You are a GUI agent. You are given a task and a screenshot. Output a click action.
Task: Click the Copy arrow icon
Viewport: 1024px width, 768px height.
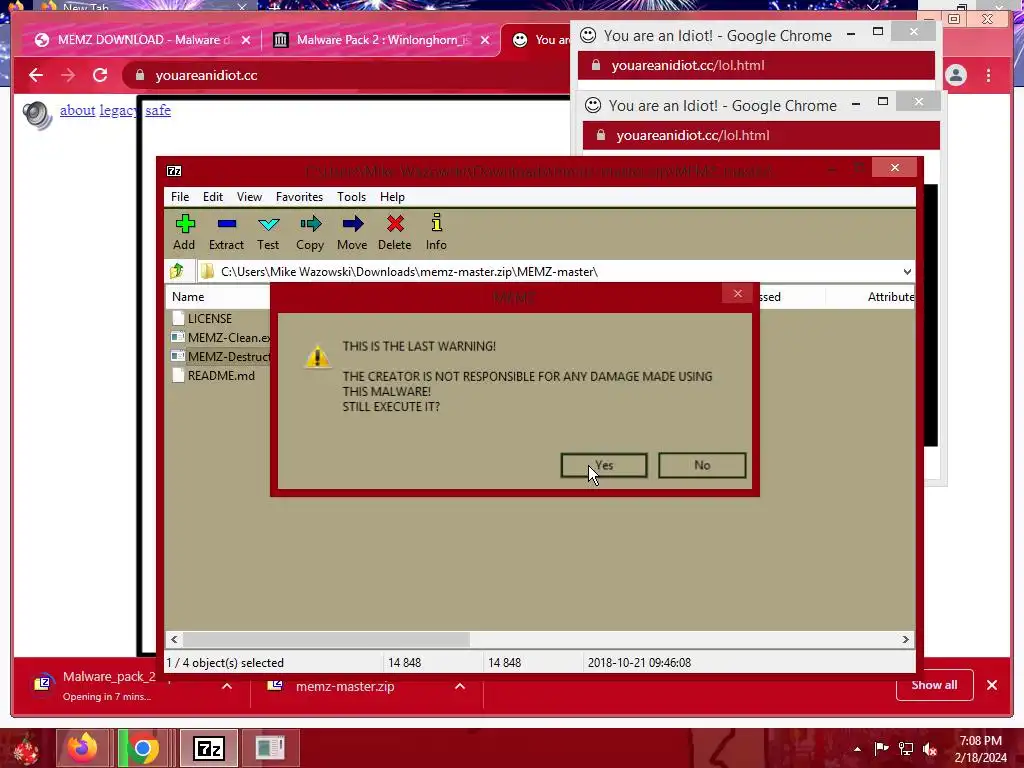click(x=310, y=225)
